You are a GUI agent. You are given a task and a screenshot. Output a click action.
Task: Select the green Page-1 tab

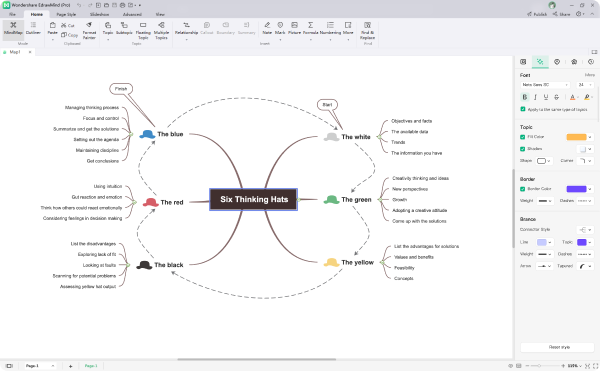[x=91, y=366]
